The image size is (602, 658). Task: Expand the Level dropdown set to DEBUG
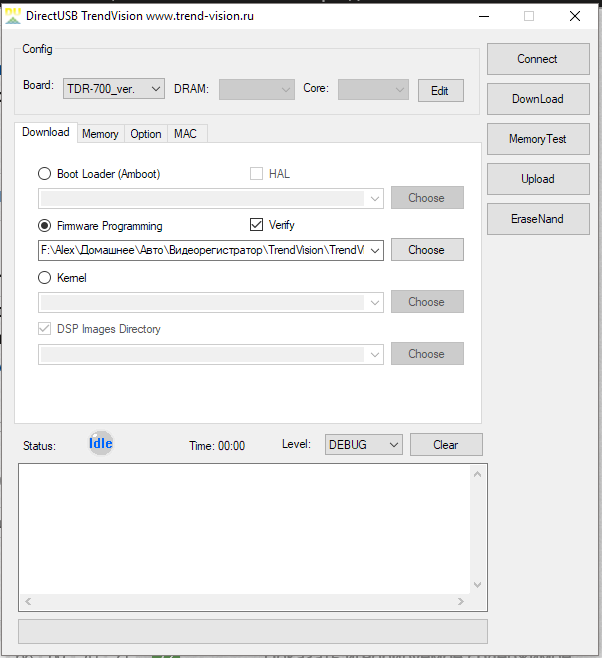coord(363,445)
